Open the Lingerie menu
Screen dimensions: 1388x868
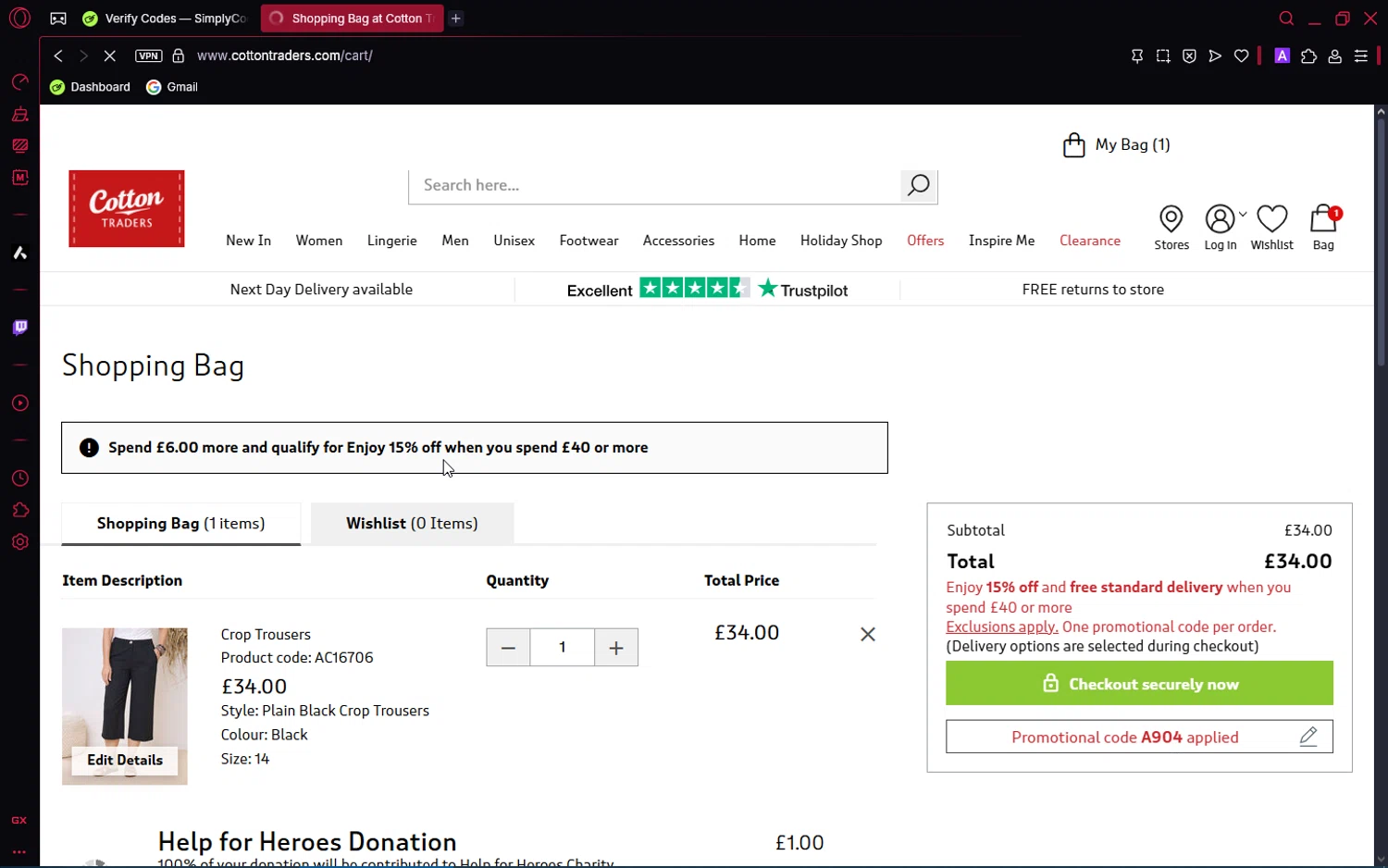click(x=392, y=241)
